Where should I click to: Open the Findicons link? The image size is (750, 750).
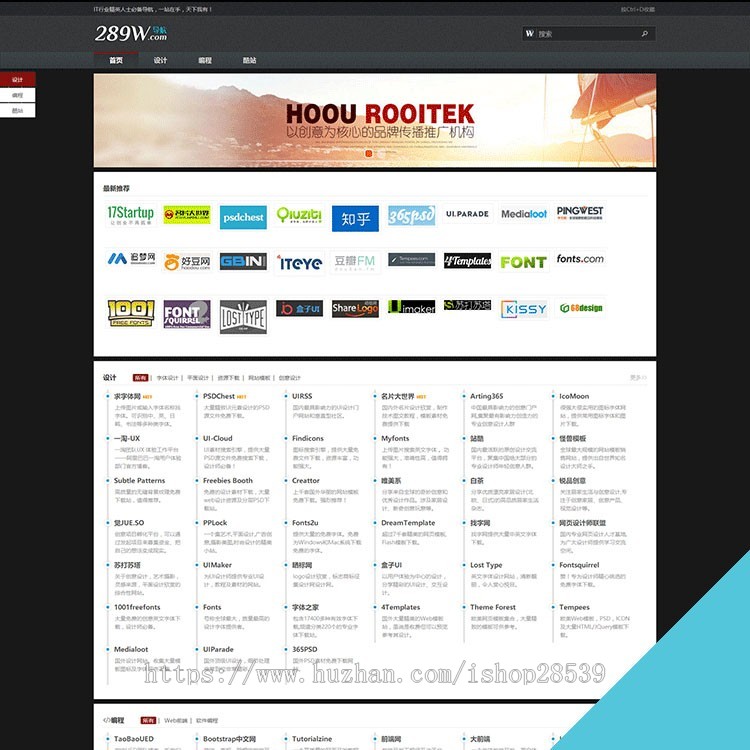[308, 438]
